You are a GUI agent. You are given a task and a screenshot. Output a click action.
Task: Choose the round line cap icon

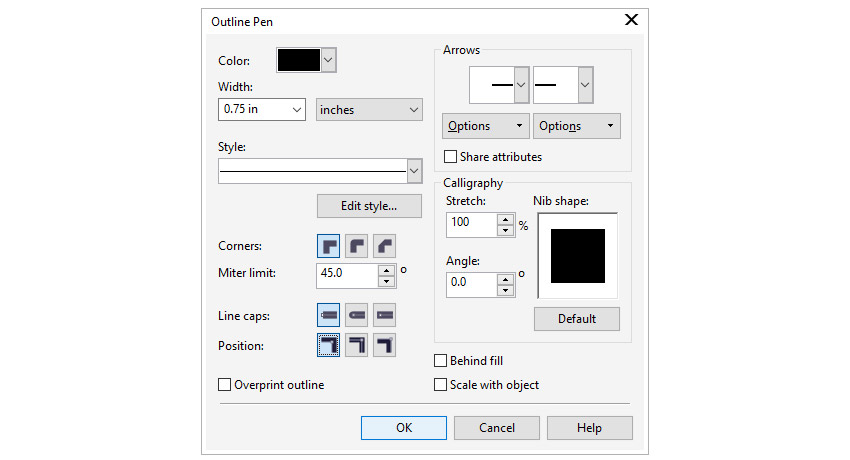[357, 316]
